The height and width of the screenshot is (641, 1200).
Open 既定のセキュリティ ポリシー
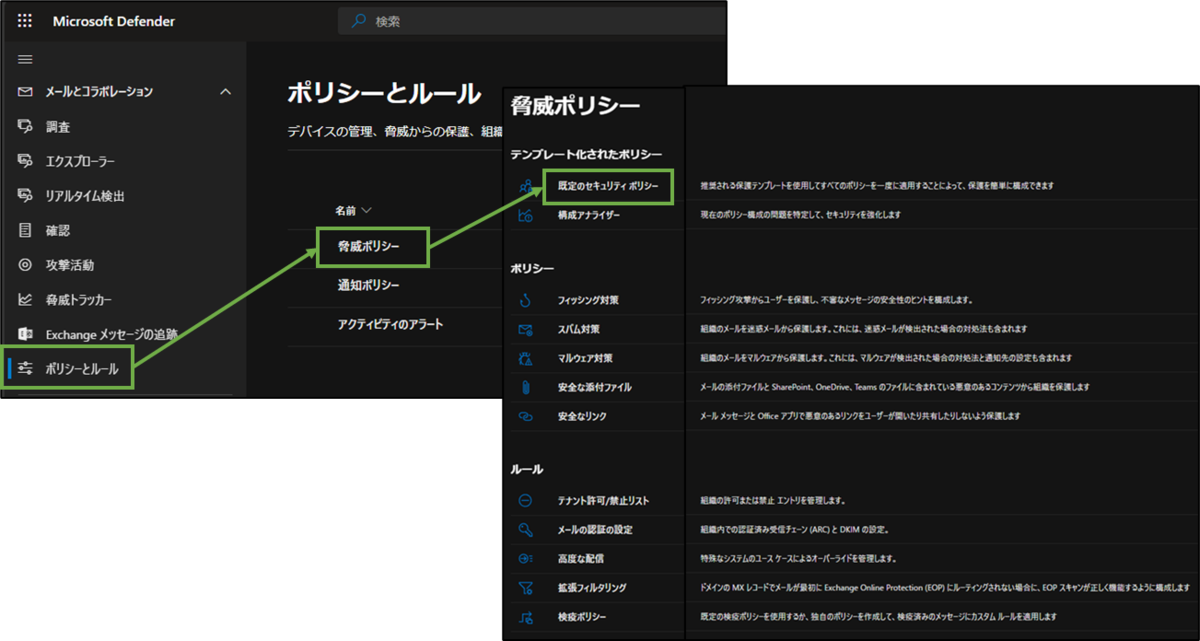click(608, 187)
